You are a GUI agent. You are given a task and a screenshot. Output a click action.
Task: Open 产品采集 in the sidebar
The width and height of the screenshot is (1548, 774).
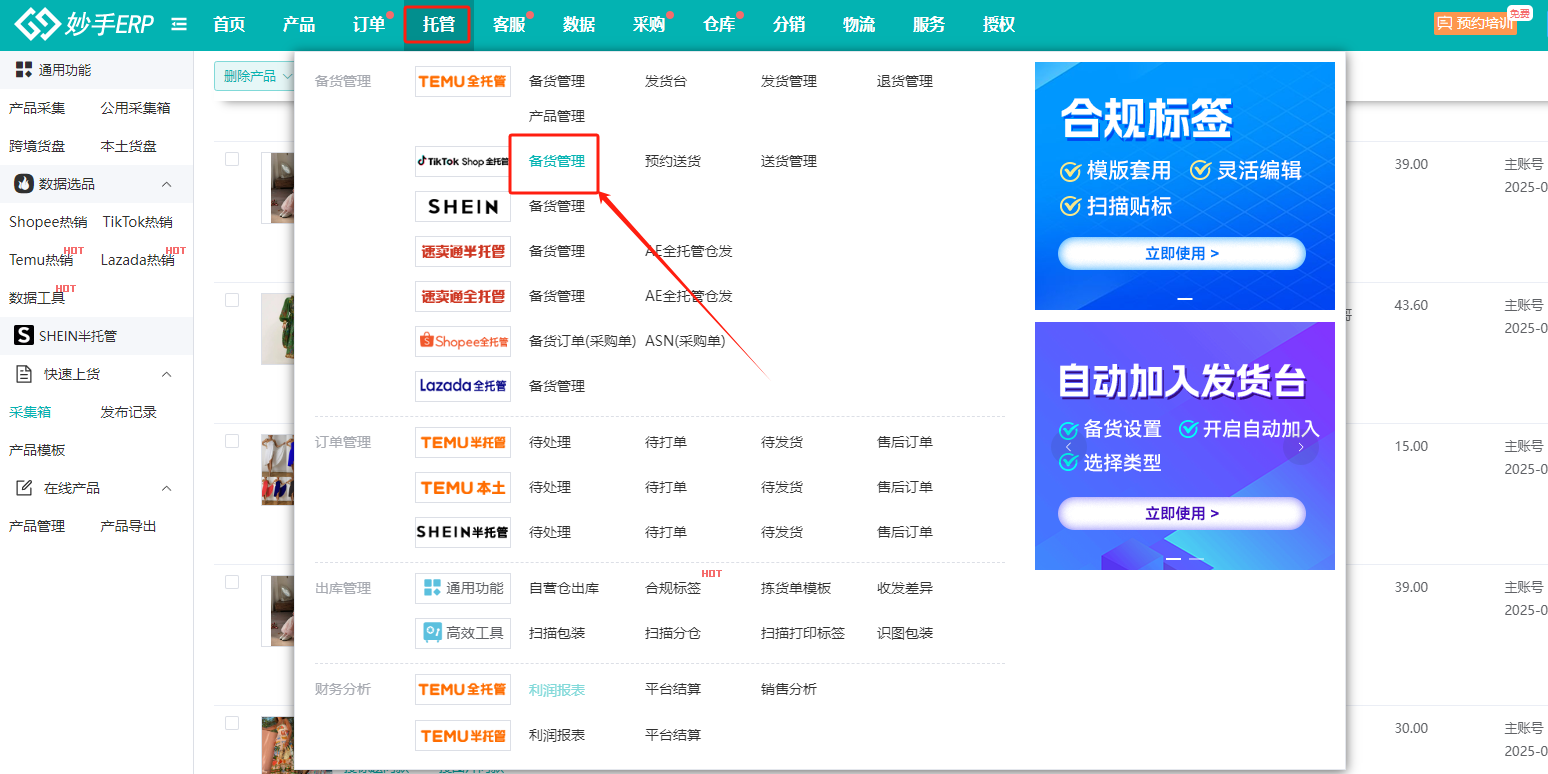(37, 108)
